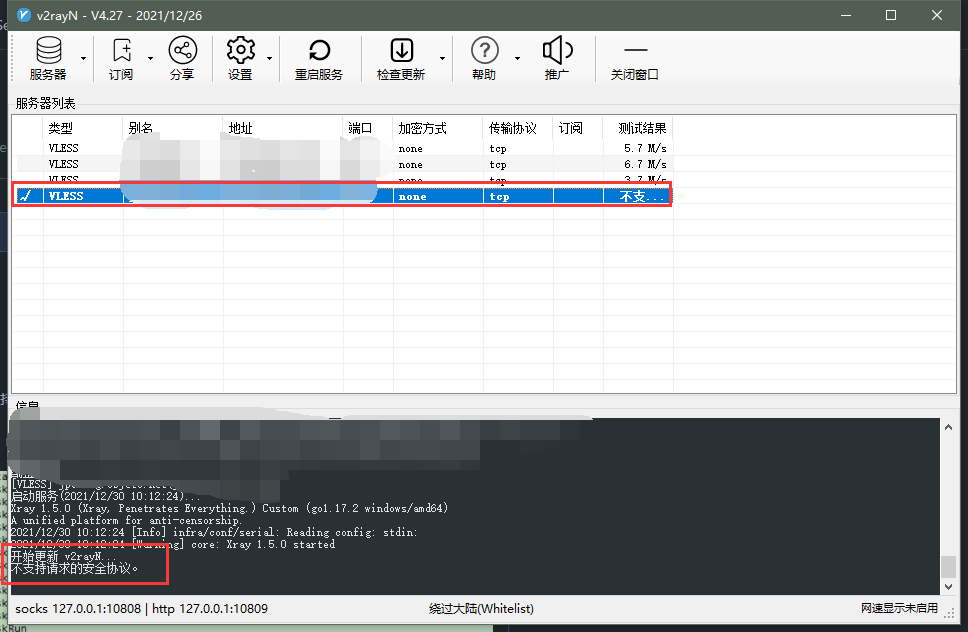Click the v2rayN title bar app icon
Image resolution: width=968 pixels, height=632 pixels.
click(23, 15)
